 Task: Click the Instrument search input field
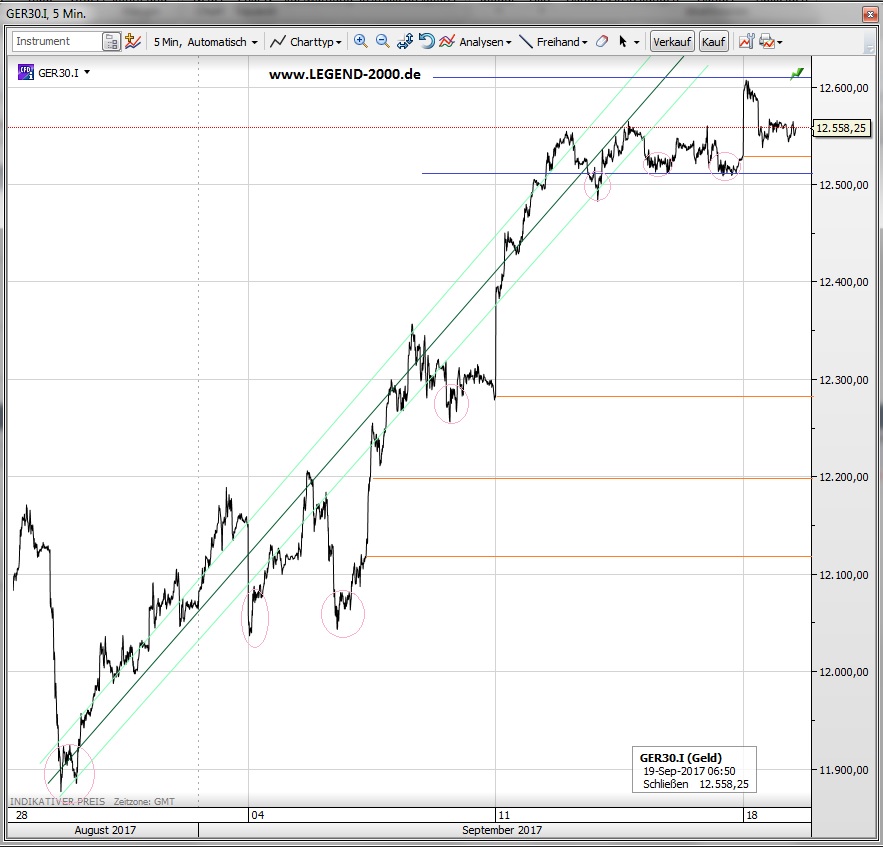[x=56, y=41]
